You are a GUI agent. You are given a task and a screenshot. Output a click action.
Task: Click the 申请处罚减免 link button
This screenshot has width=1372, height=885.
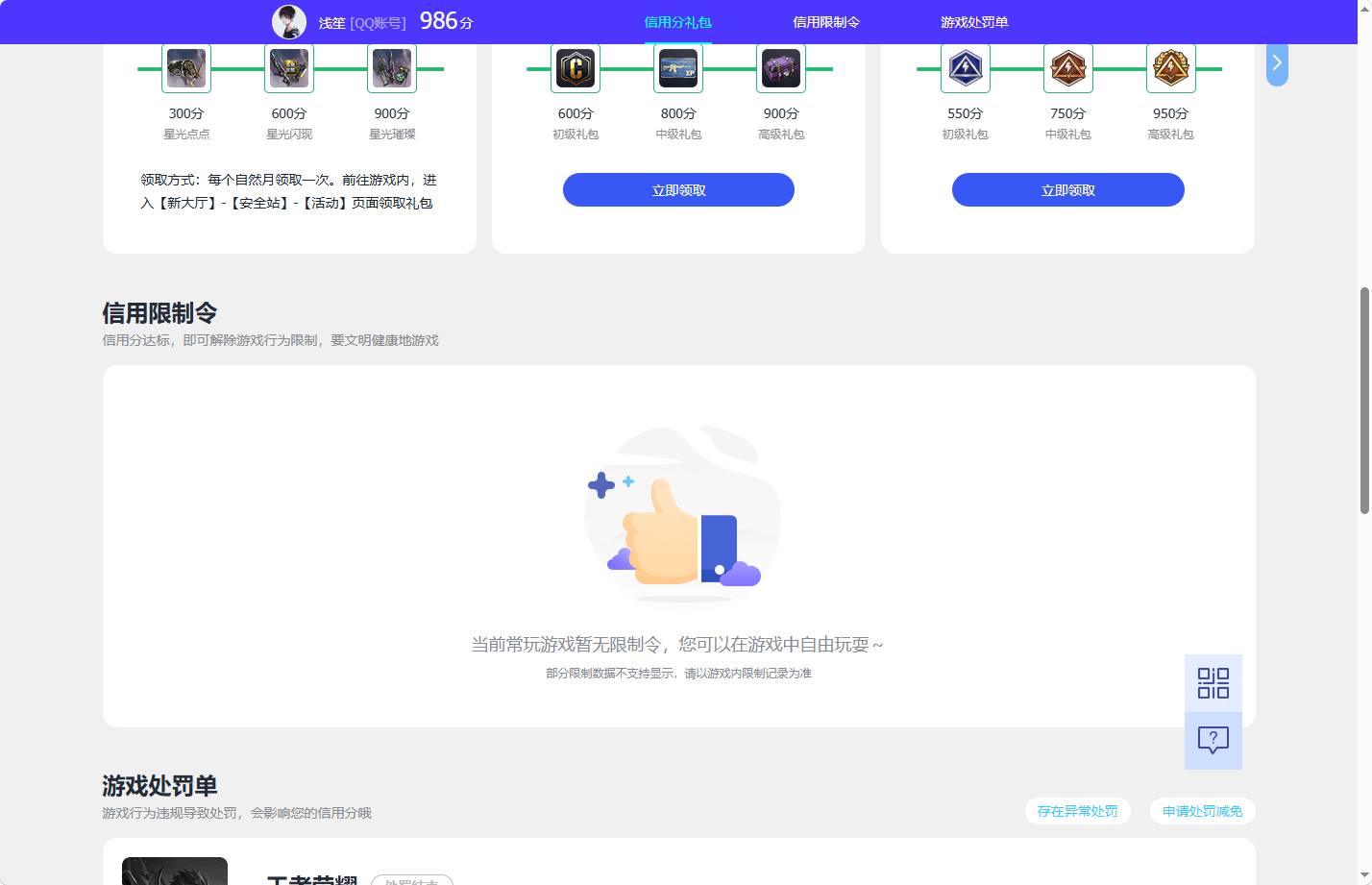(1203, 811)
